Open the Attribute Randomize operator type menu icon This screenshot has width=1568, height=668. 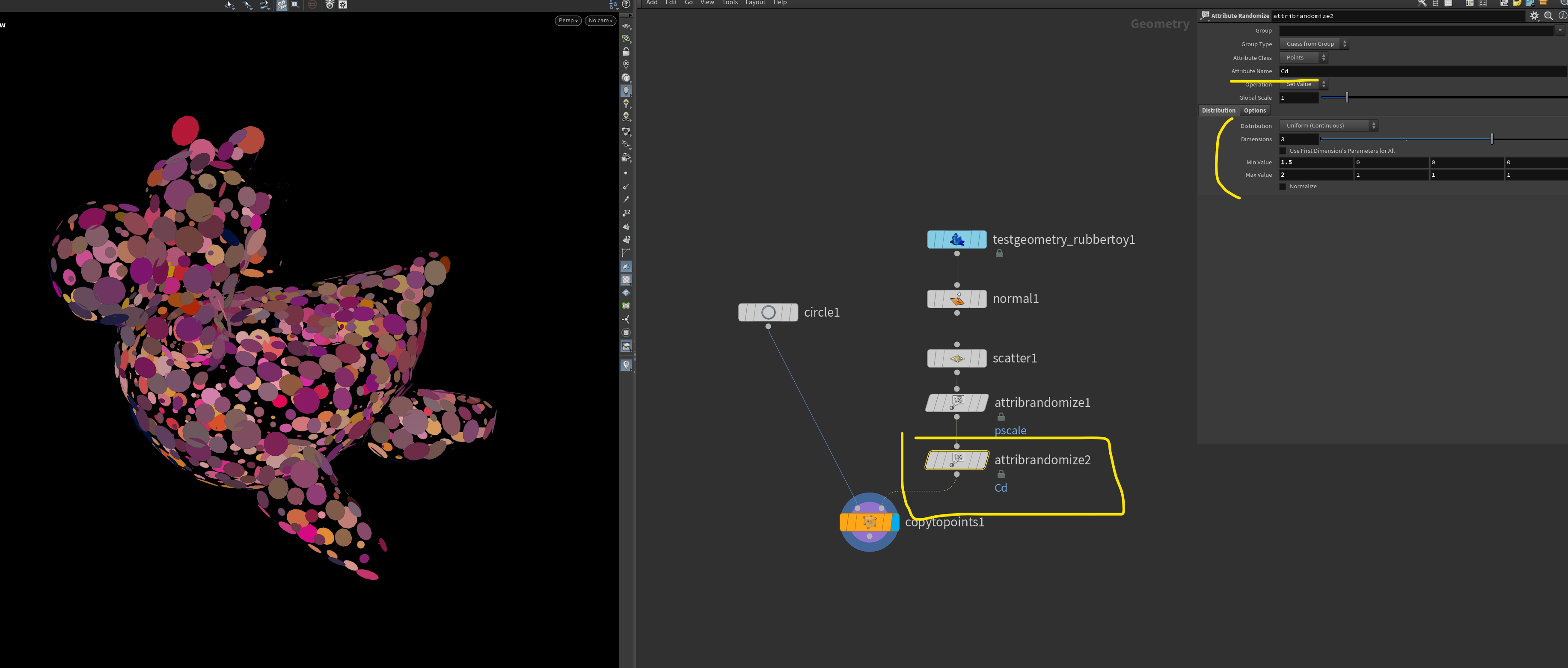click(1205, 16)
